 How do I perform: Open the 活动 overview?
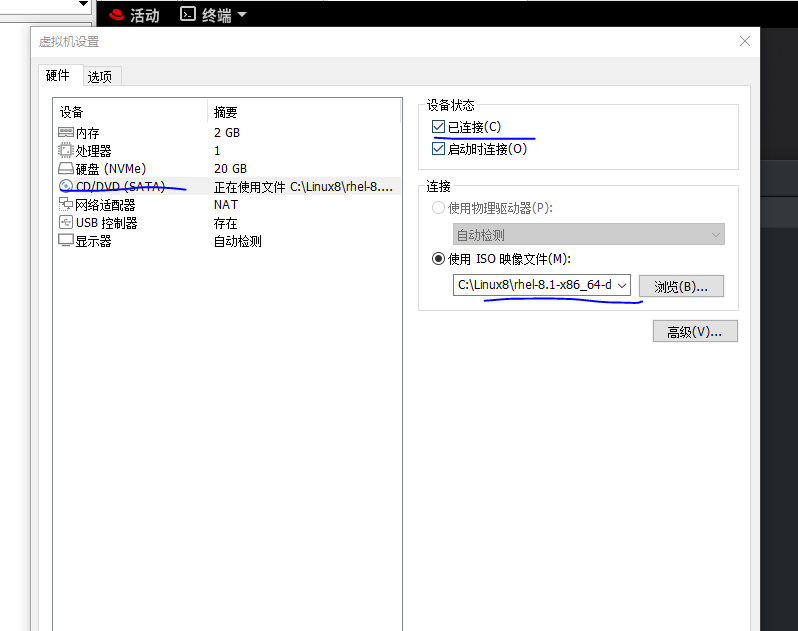(145, 15)
